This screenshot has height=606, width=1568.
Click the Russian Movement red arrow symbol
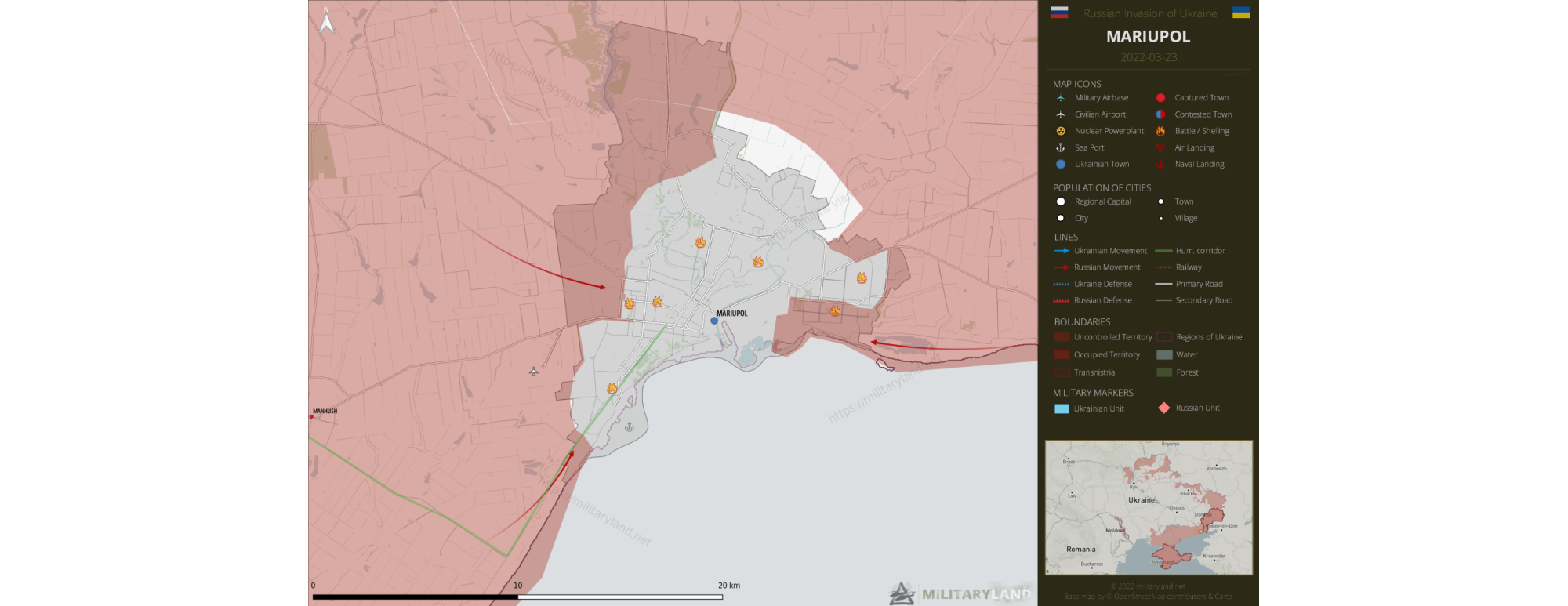1062,267
